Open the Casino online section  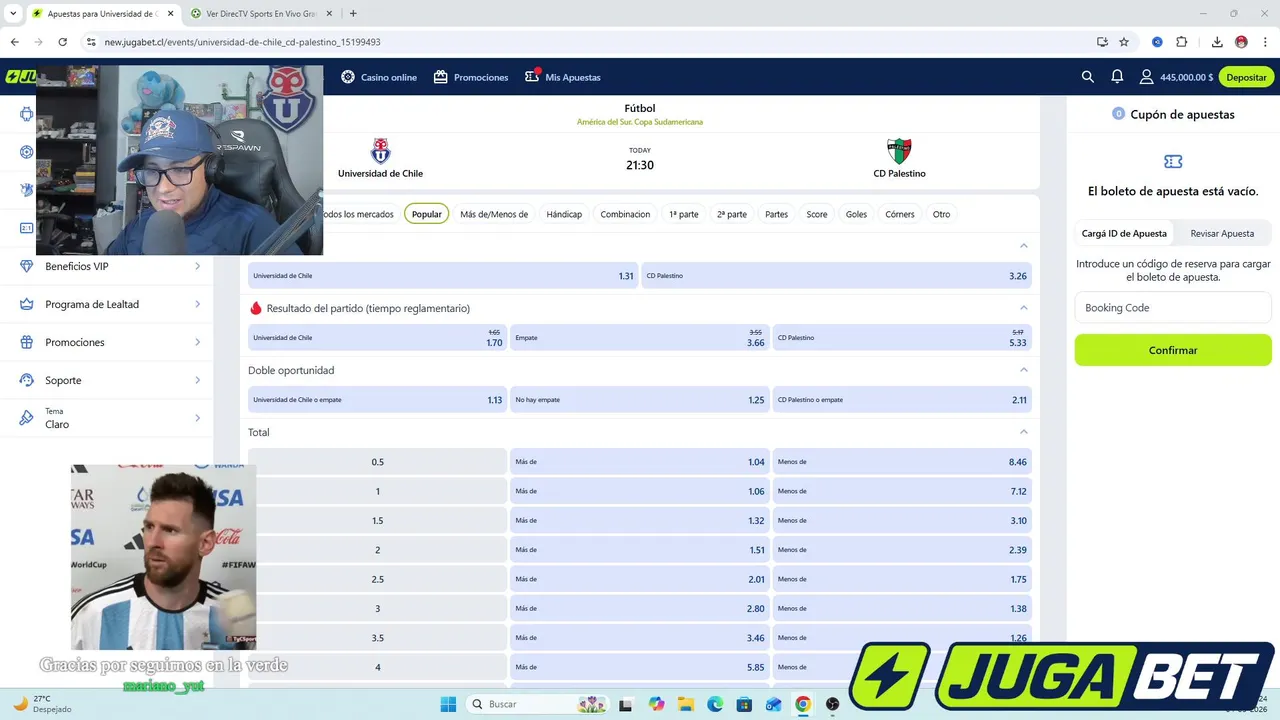point(379,77)
